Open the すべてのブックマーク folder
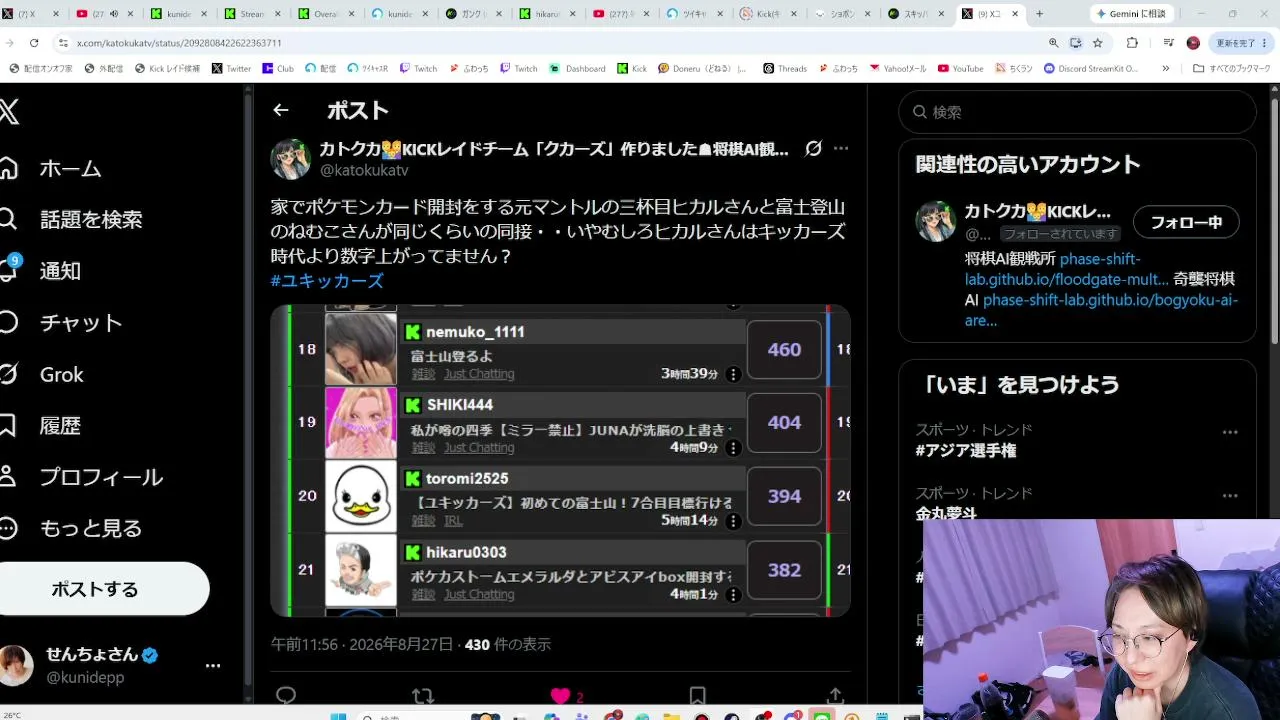 click(x=1232, y=69)
